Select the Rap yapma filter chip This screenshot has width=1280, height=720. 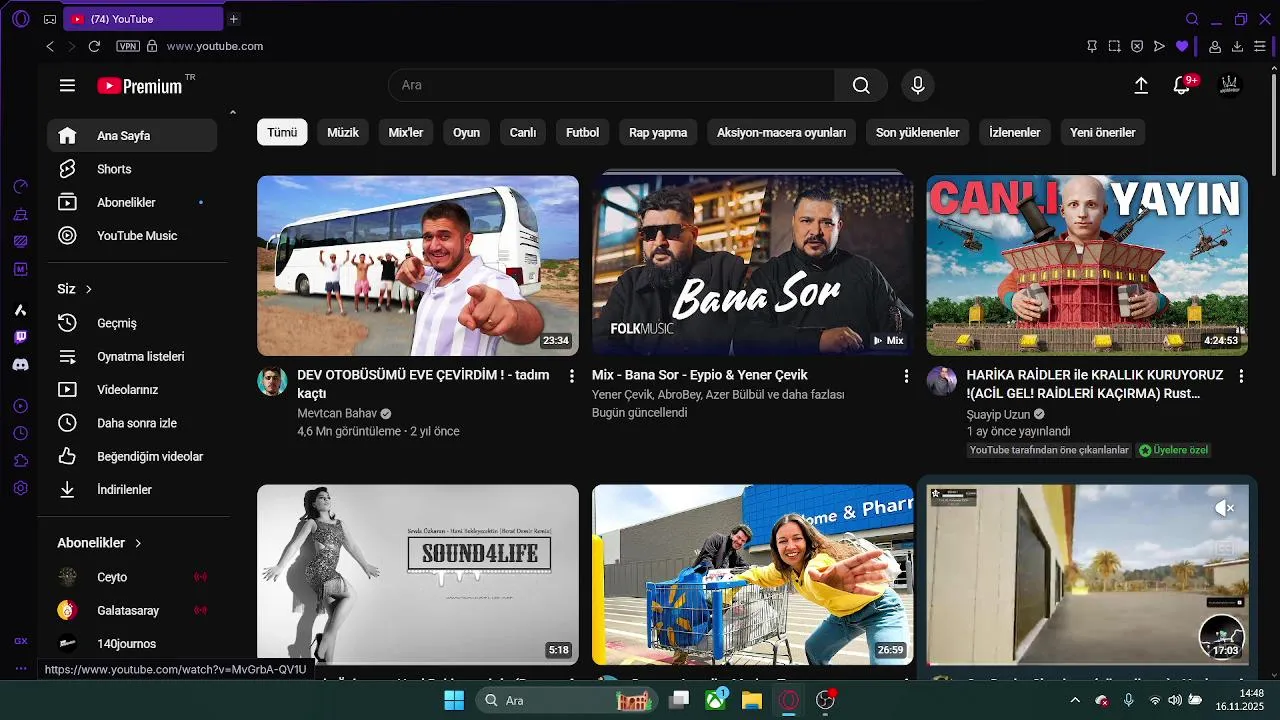[658, 132]
